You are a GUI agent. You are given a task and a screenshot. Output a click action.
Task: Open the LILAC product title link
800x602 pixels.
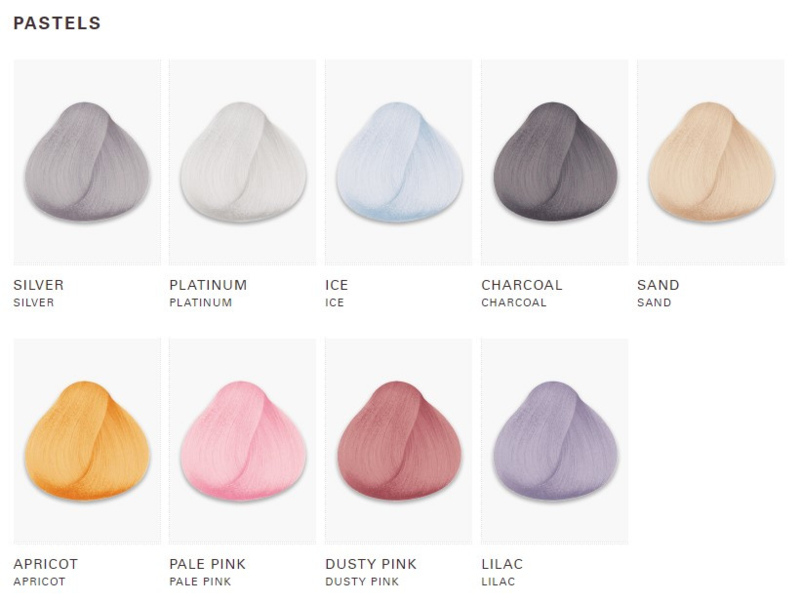(x=502, y=564)
